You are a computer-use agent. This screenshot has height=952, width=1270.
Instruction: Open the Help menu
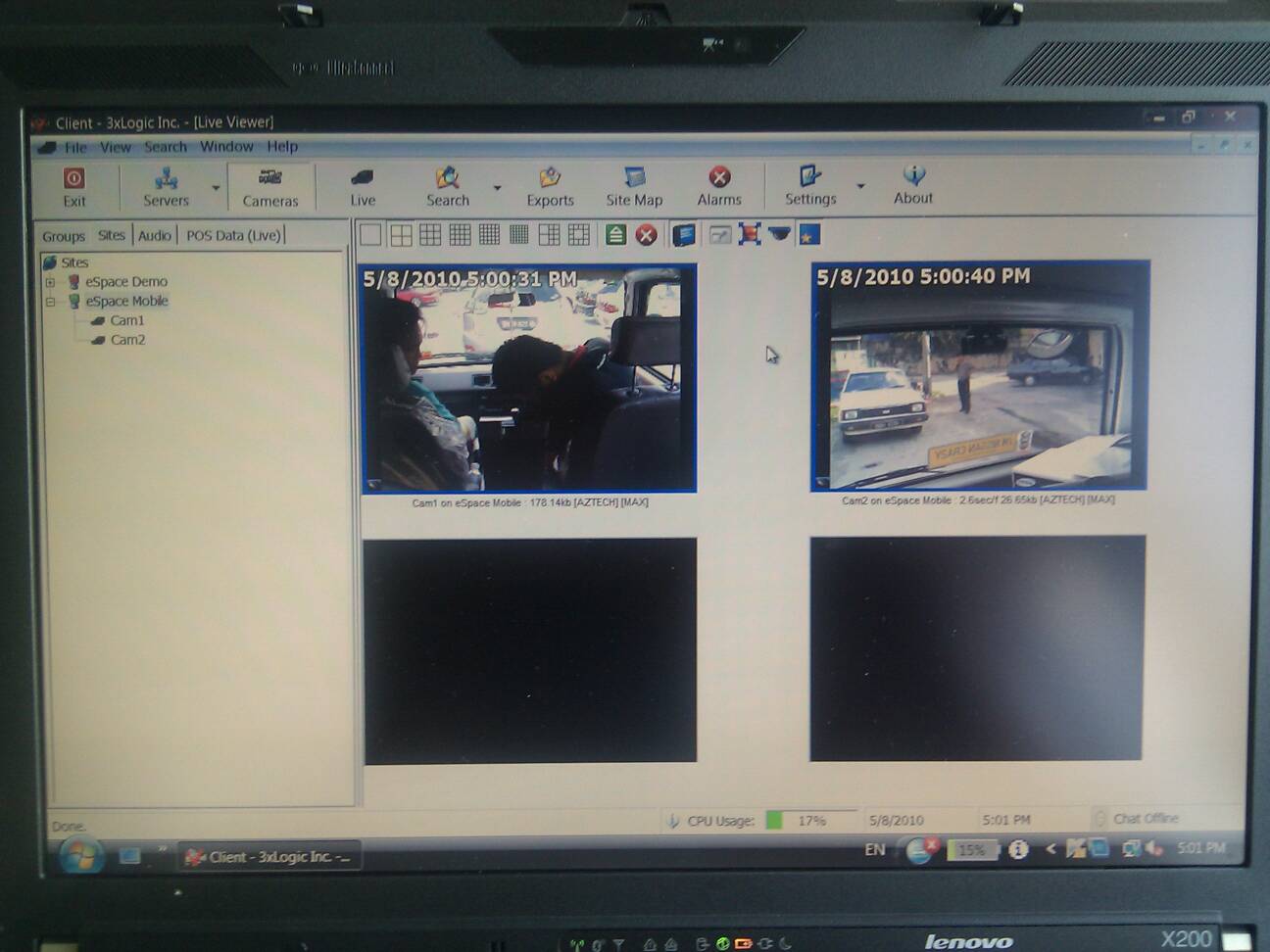coord(282,146)
